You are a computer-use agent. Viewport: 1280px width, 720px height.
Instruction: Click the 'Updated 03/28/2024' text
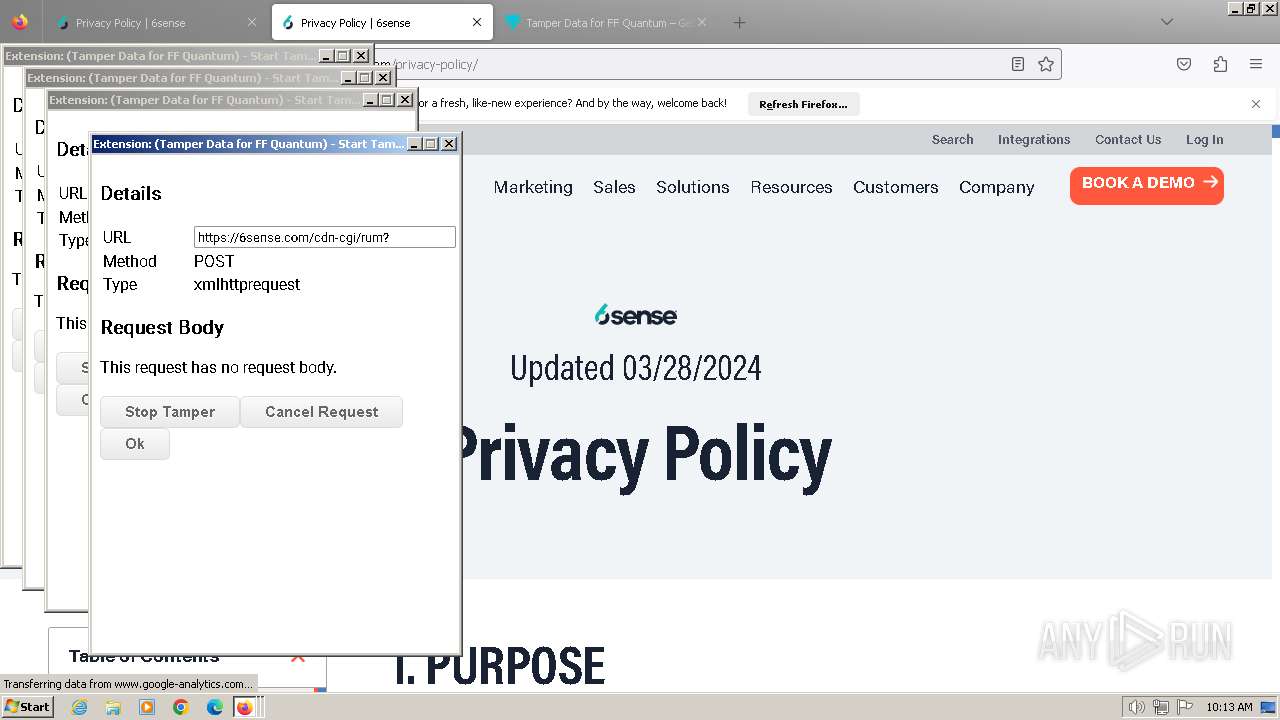(x=636, y=368)
